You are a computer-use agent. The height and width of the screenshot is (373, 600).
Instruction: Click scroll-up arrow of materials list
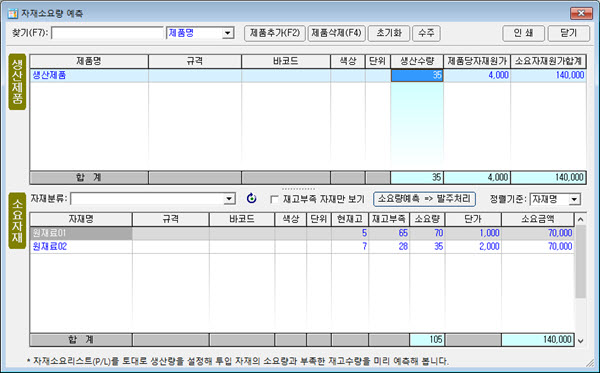(x=580, y=220)
